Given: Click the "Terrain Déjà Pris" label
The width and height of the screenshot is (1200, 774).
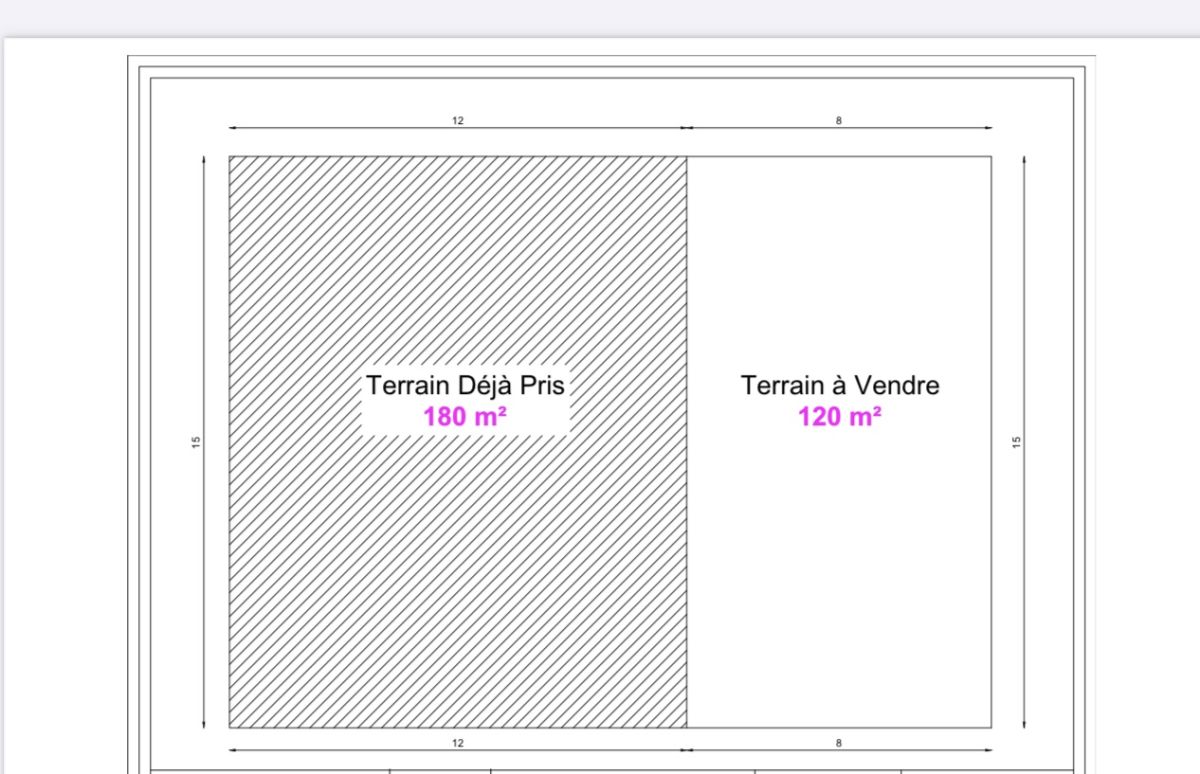Looking at the screenshot, I should 465,386.
